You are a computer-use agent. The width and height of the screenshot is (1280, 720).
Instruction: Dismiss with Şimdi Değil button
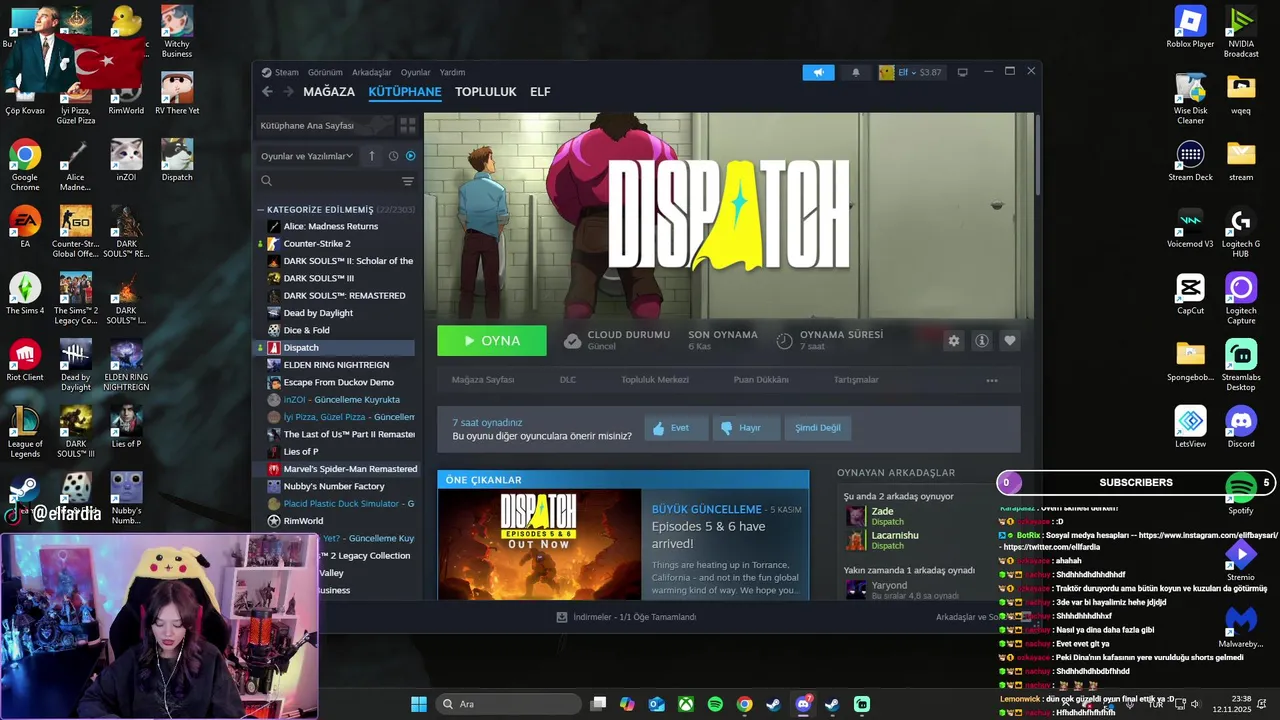[817, 428]
